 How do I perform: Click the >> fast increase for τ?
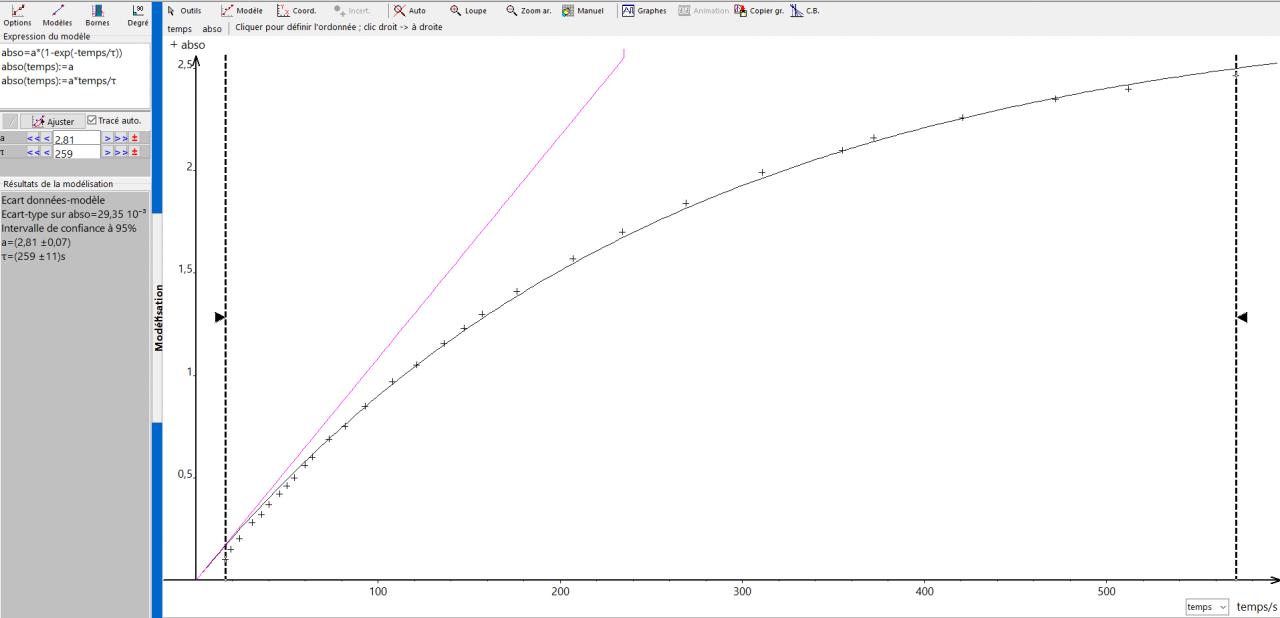click(121, 153)
